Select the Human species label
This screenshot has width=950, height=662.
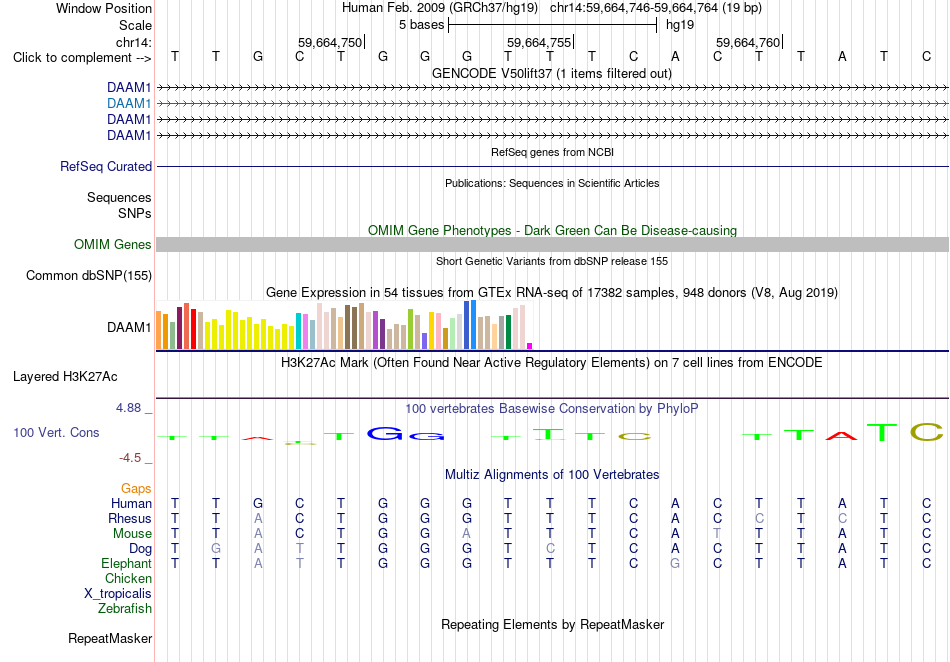[131, 503]
